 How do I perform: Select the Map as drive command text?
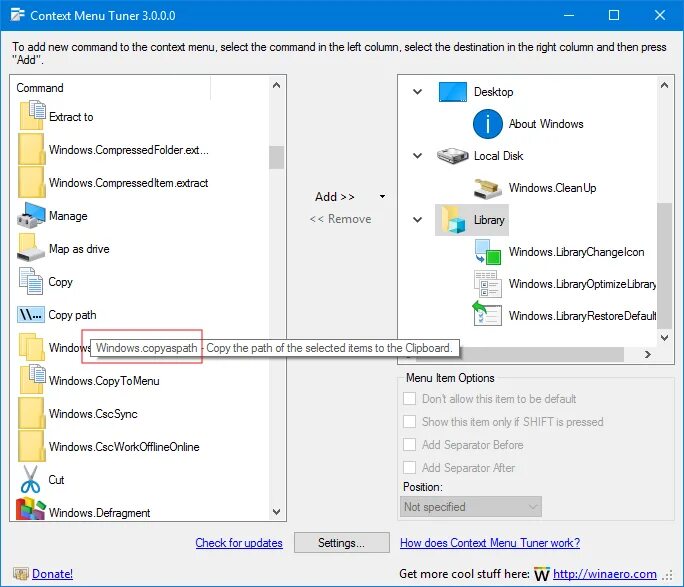79,249
